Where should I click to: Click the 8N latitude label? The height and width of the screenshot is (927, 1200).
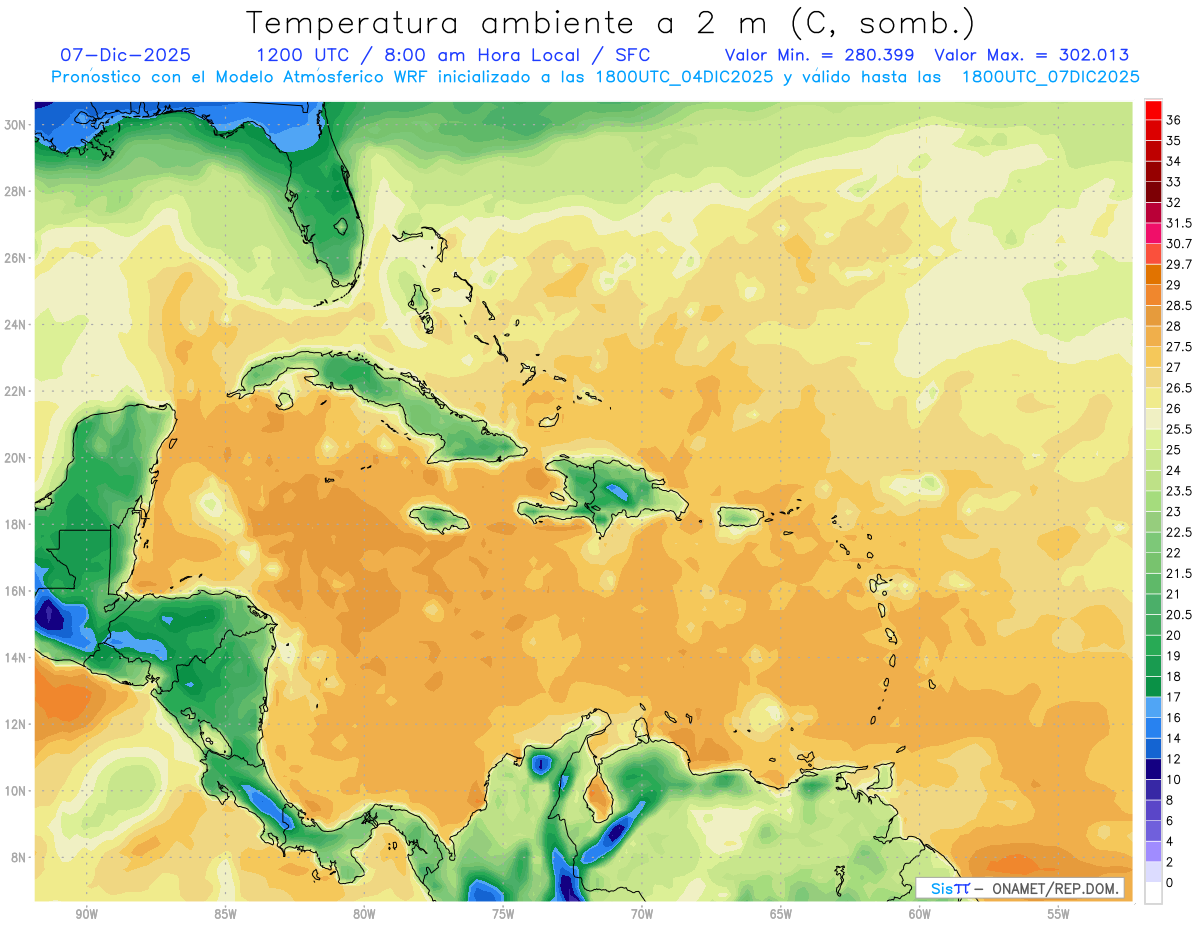pos(20,857)
